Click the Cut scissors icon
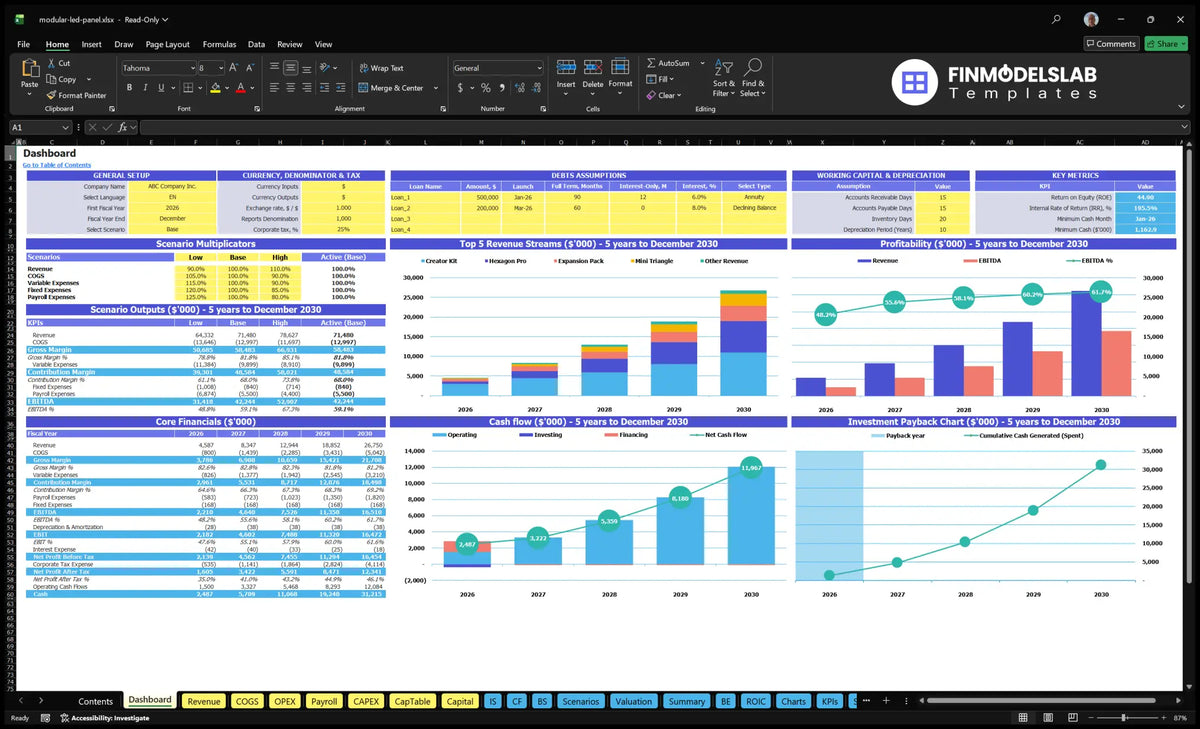The image size is (1200, 729). click(x=50, y=63)
